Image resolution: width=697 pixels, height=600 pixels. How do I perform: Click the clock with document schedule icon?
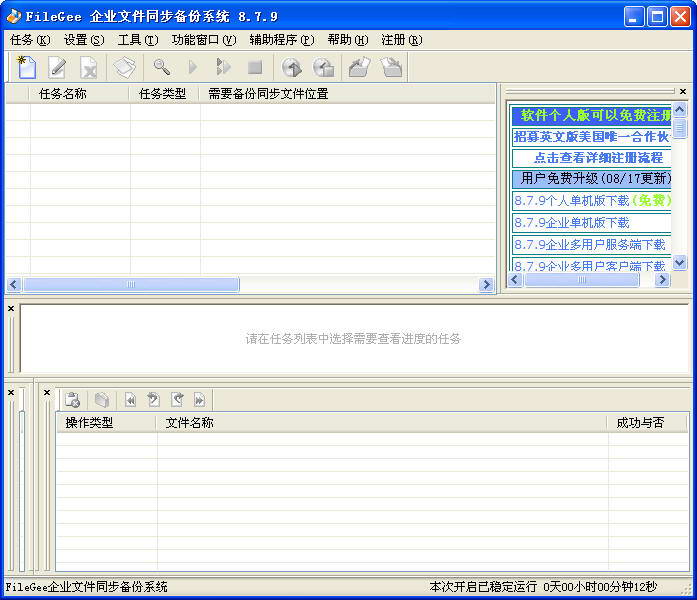tap(323, 68)
